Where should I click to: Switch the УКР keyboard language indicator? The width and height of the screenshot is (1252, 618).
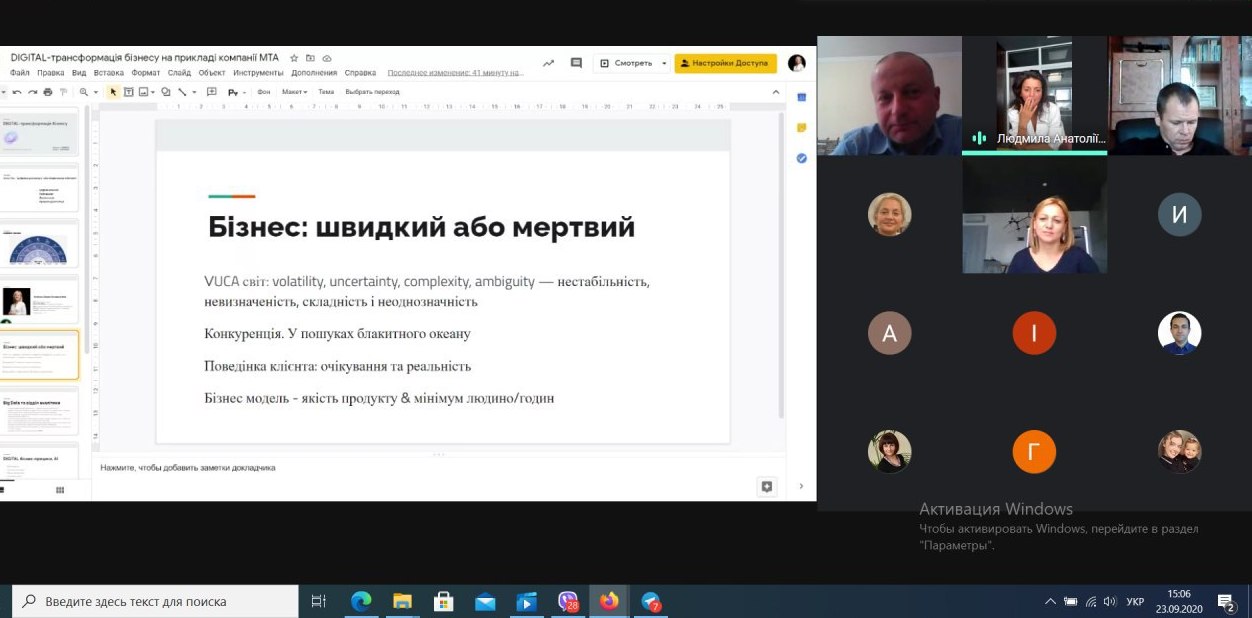1135,602
